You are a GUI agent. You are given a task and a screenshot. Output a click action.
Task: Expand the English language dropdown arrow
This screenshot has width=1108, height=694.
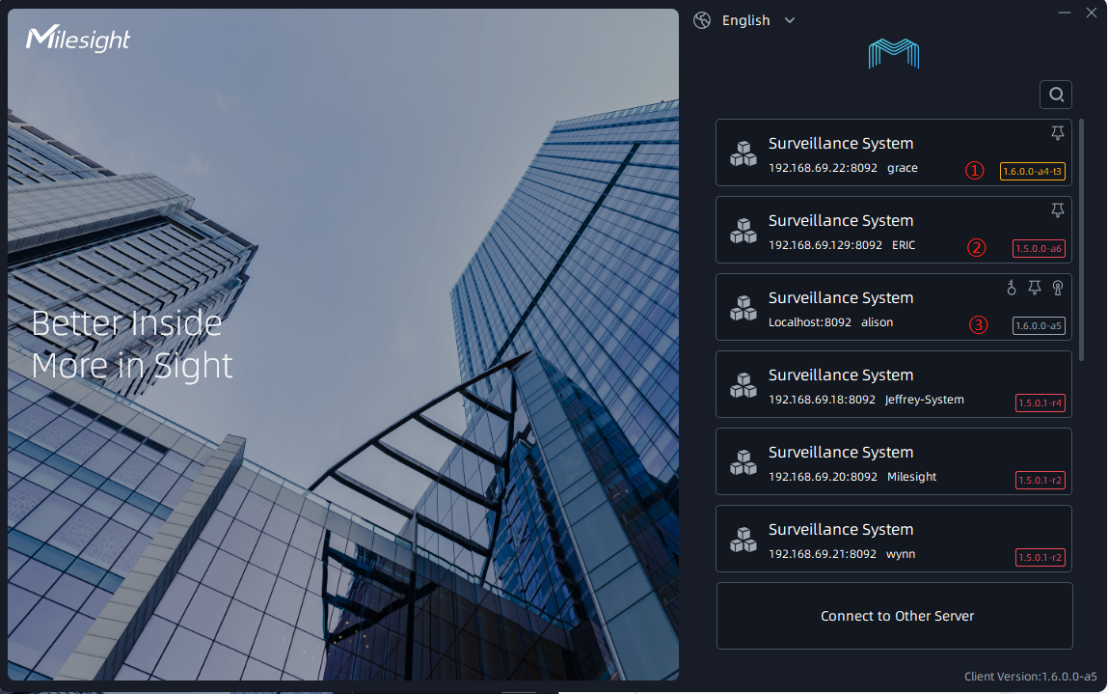click(789, 20)
